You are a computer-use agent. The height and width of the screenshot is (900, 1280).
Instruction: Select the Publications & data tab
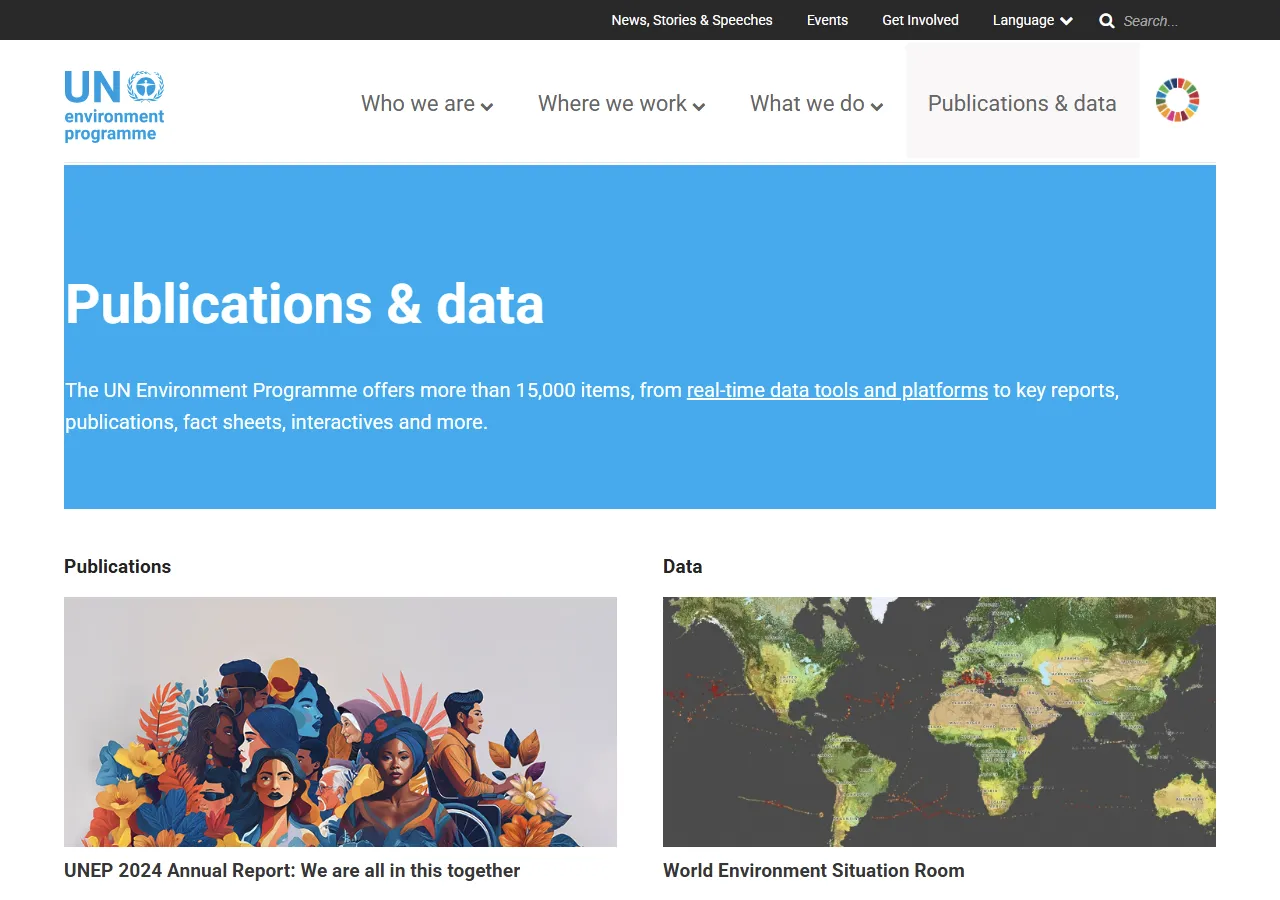[1022, 103]
